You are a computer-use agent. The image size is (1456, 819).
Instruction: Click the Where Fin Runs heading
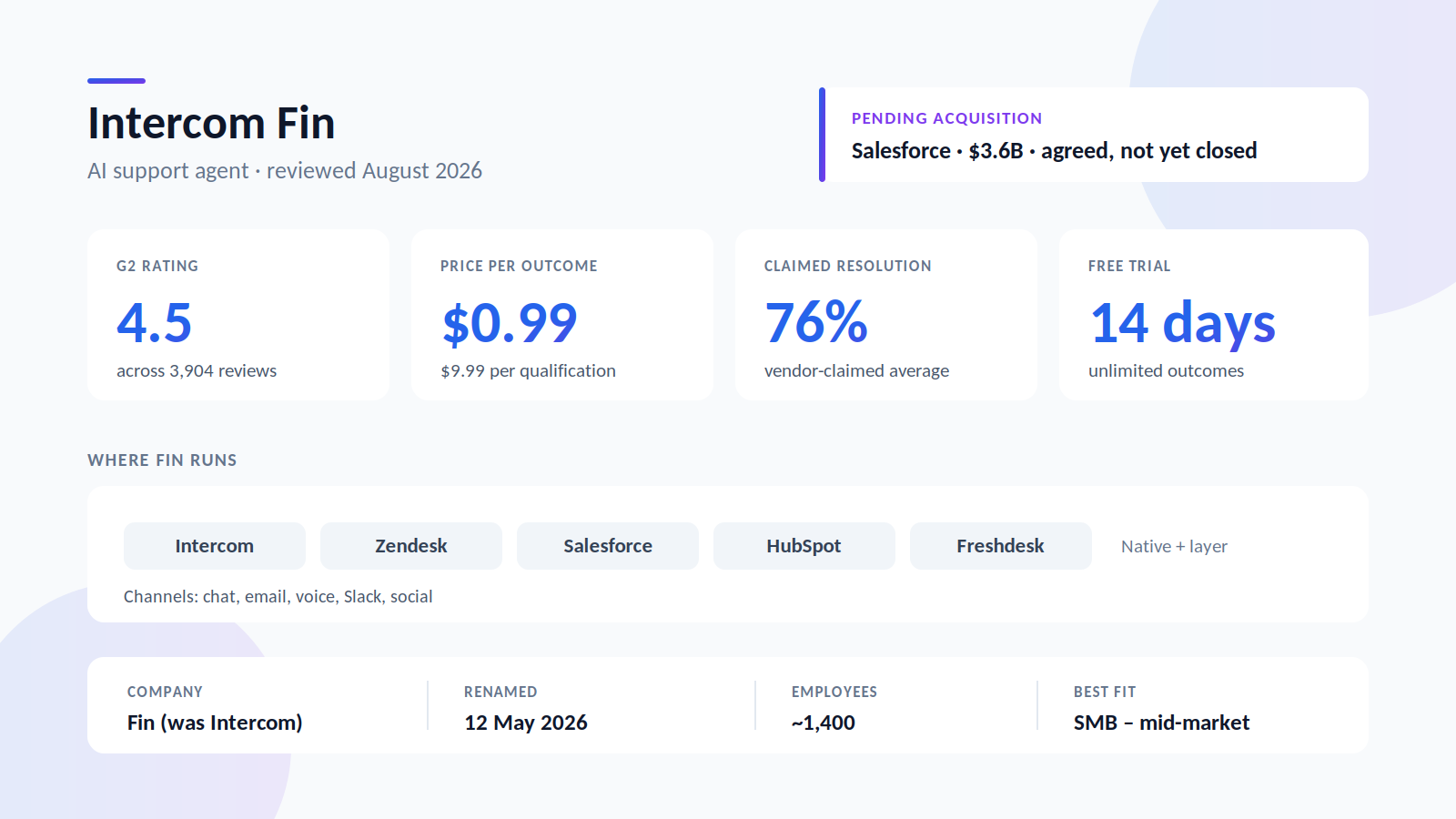[162, 460]
